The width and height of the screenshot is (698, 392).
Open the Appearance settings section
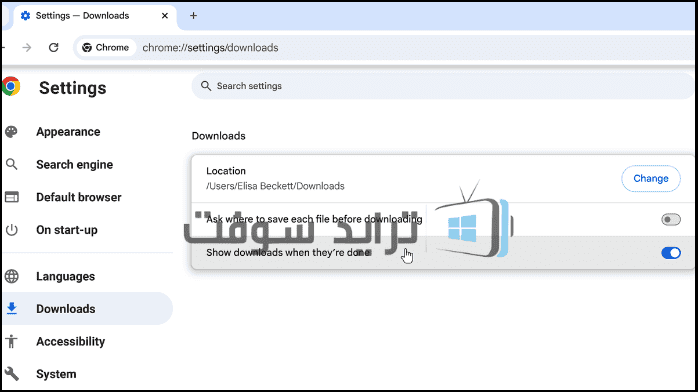point(68,132)
